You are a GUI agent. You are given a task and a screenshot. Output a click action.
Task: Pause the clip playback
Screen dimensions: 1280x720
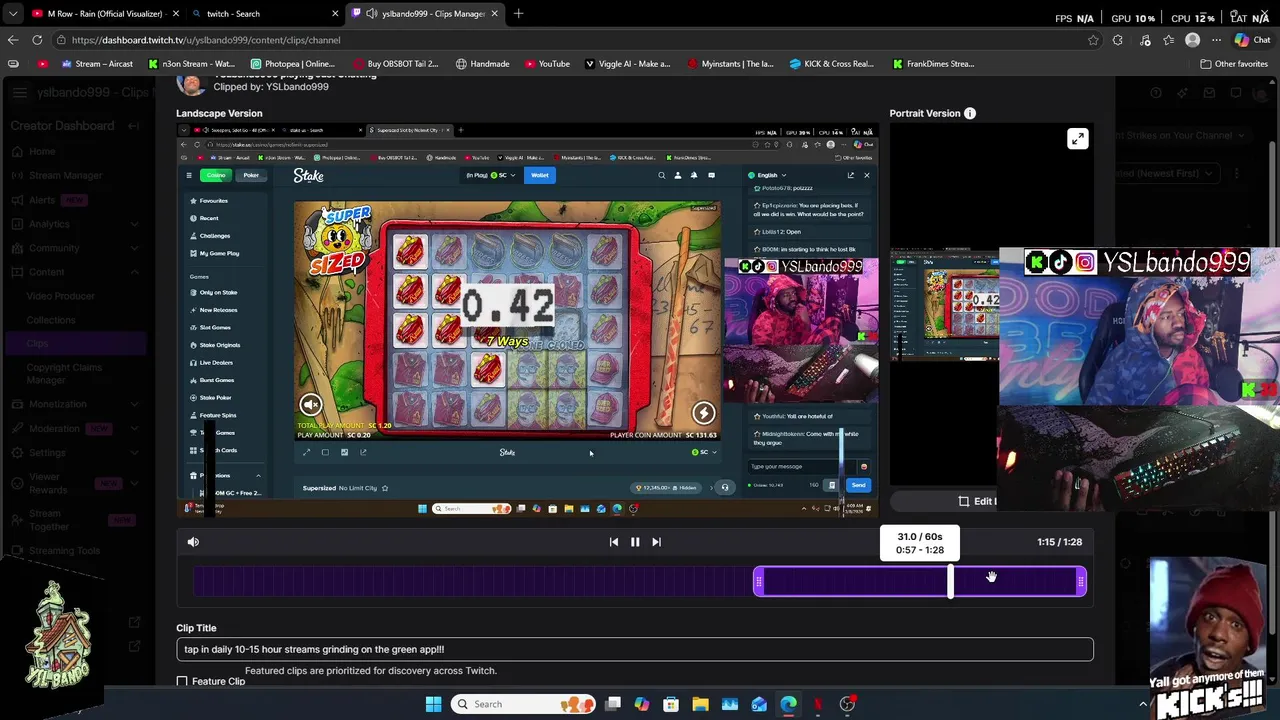635,542
